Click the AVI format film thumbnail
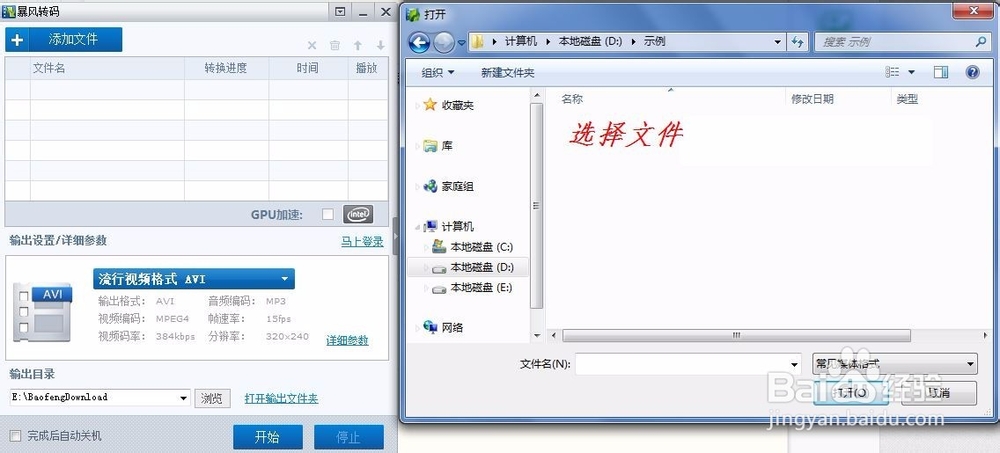1000x453 pixels. (42, 312)
